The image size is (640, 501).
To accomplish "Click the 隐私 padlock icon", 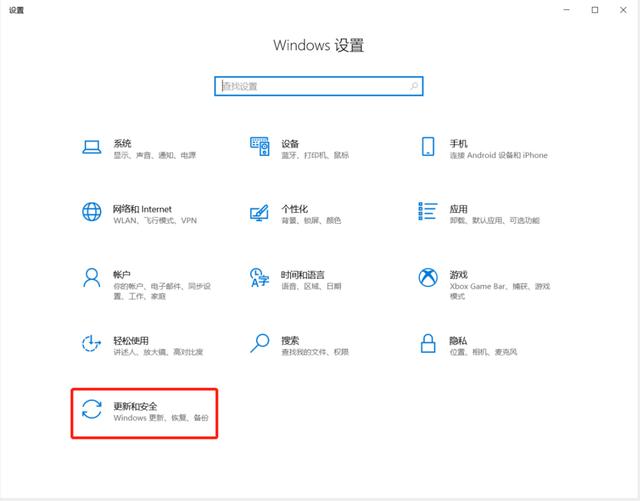I will 428,343.
